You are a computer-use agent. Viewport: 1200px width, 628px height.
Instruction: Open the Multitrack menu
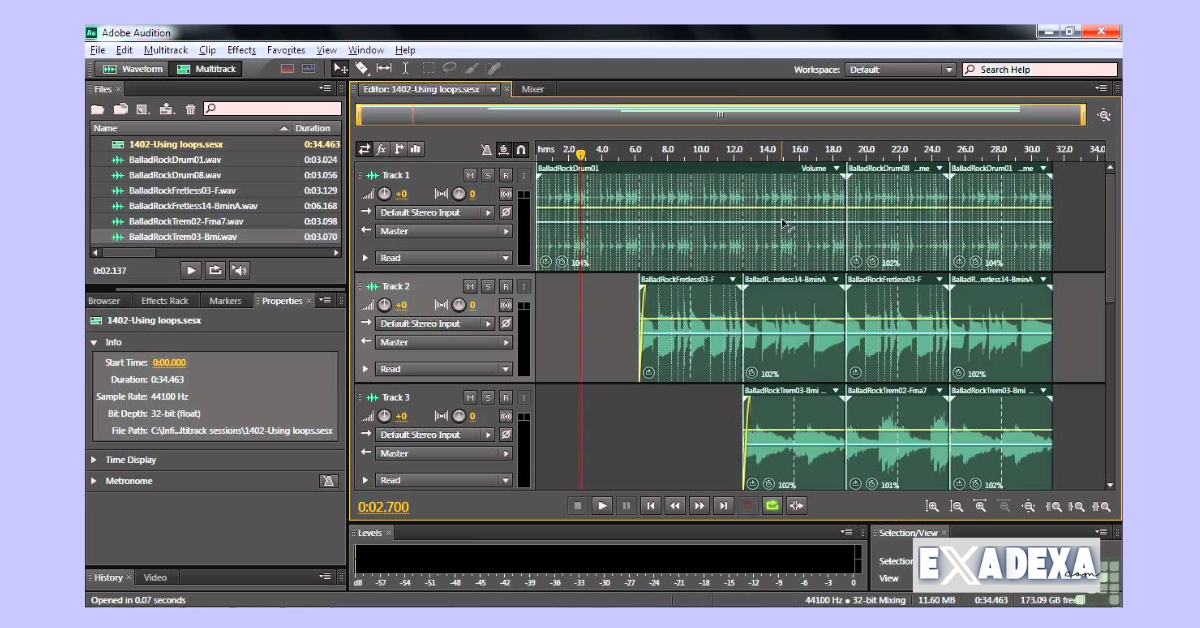click(165, 50)
